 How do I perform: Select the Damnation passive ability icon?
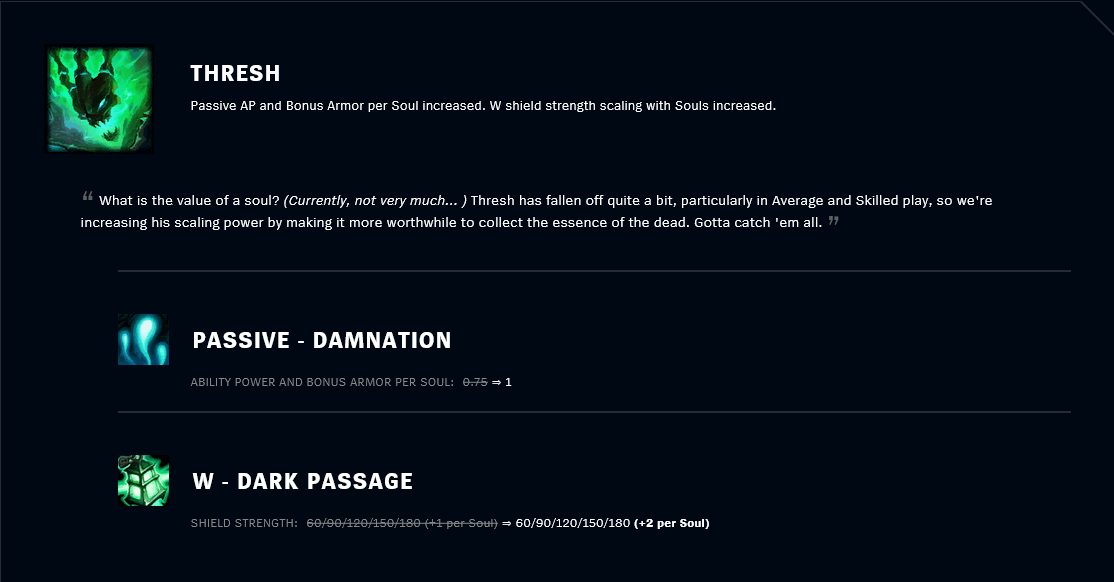point(144,340)
